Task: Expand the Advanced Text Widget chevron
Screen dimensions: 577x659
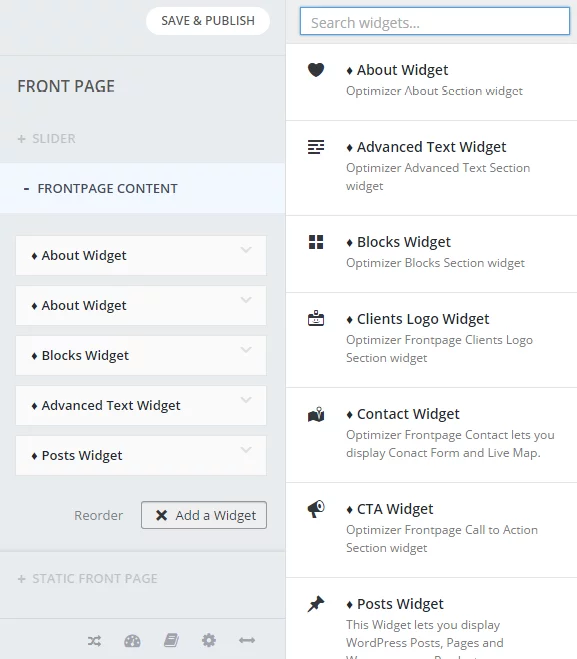Action: click(246, 400)
